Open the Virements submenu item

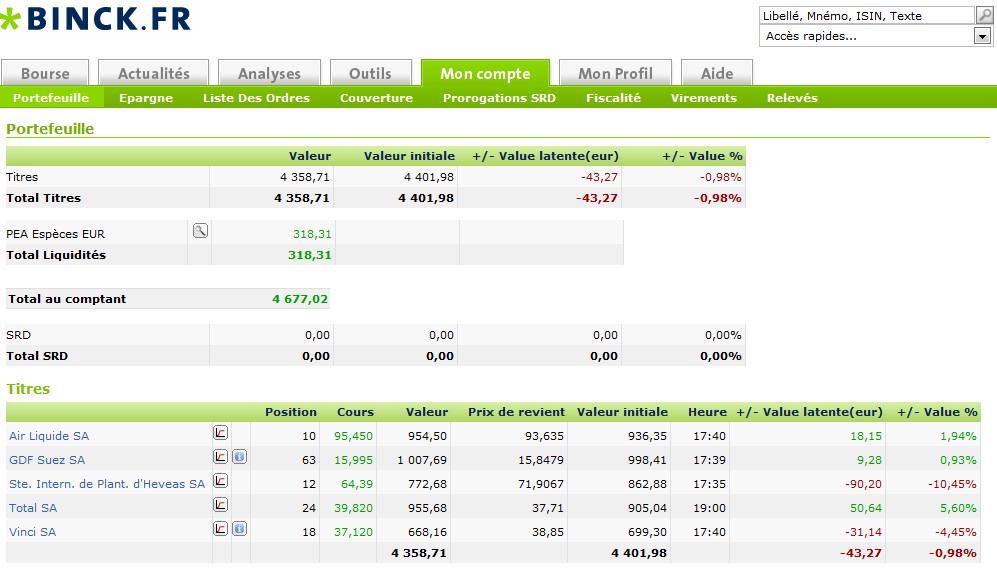click(x=703, y=98)
